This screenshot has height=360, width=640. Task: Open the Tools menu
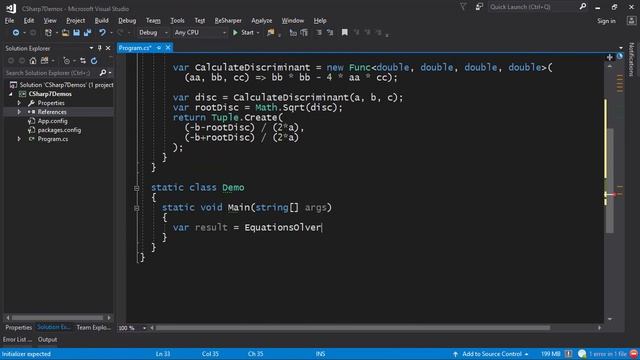pyautogui.click(x=177, y=20)
